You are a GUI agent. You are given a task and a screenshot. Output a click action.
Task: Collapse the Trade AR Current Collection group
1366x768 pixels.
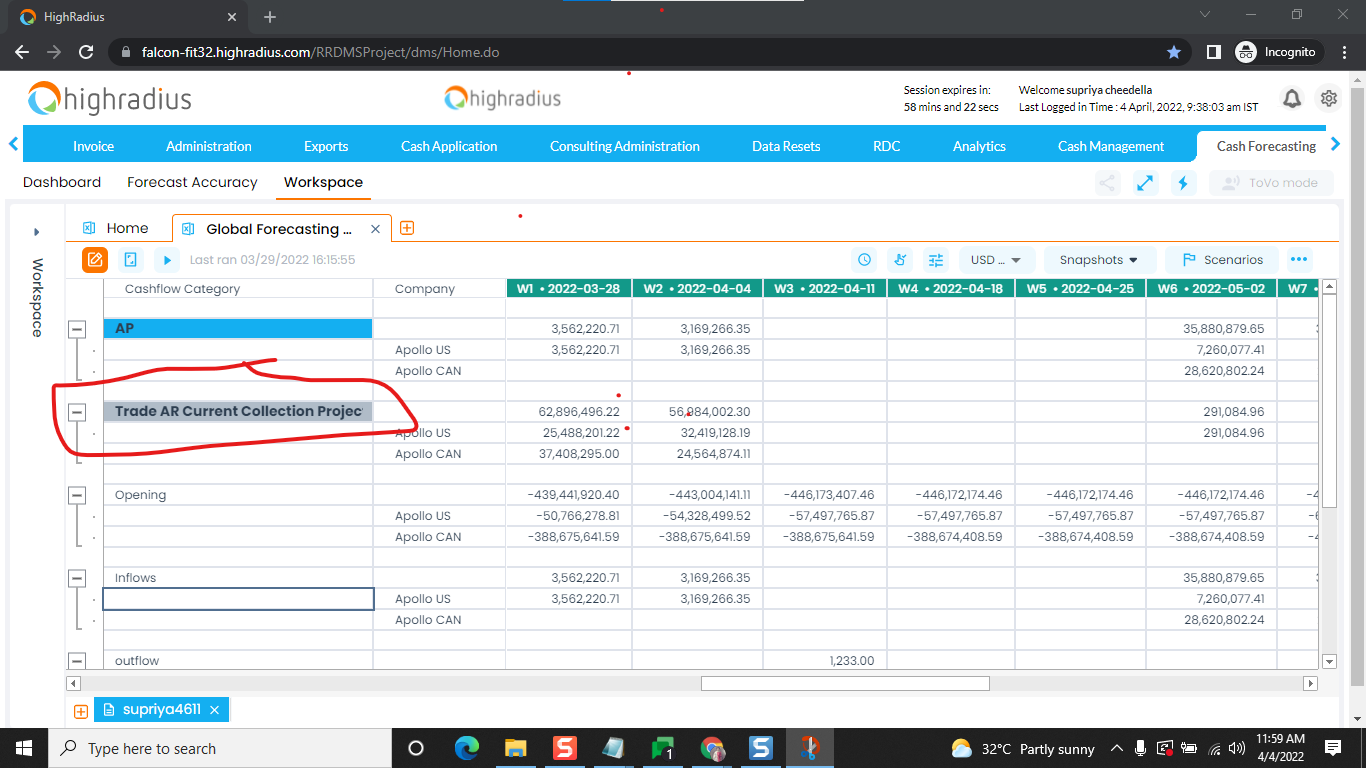77,412
